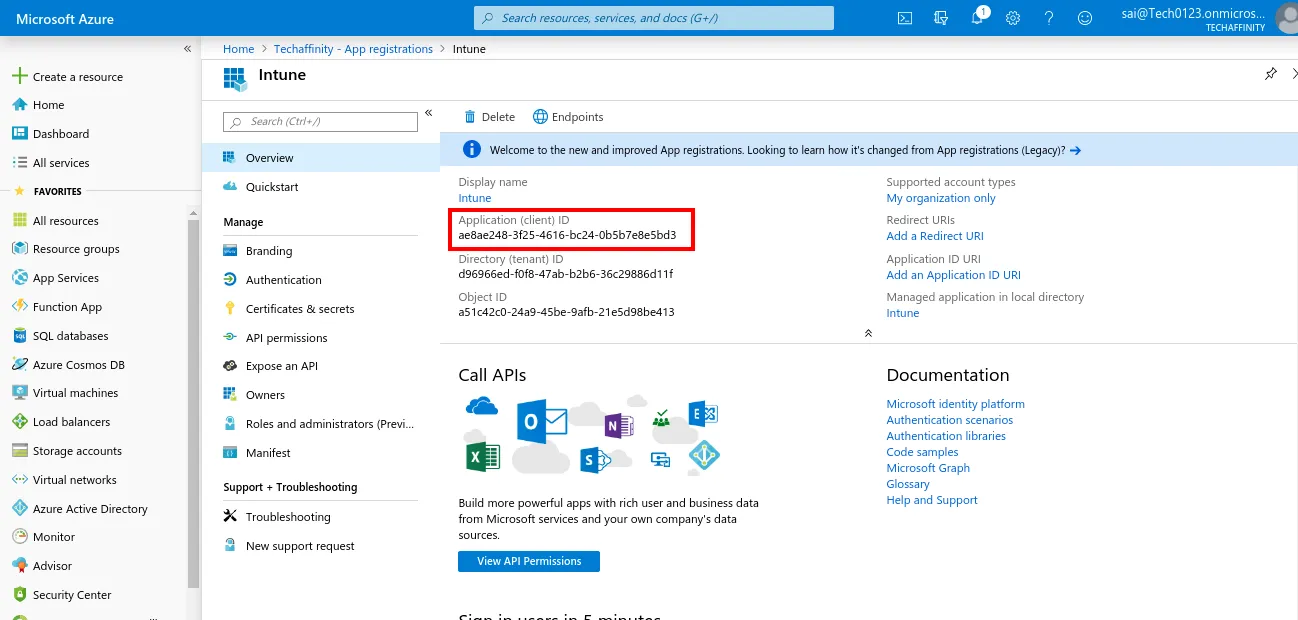Open Cloud Shell from the top bar

(x=904, y=18)
